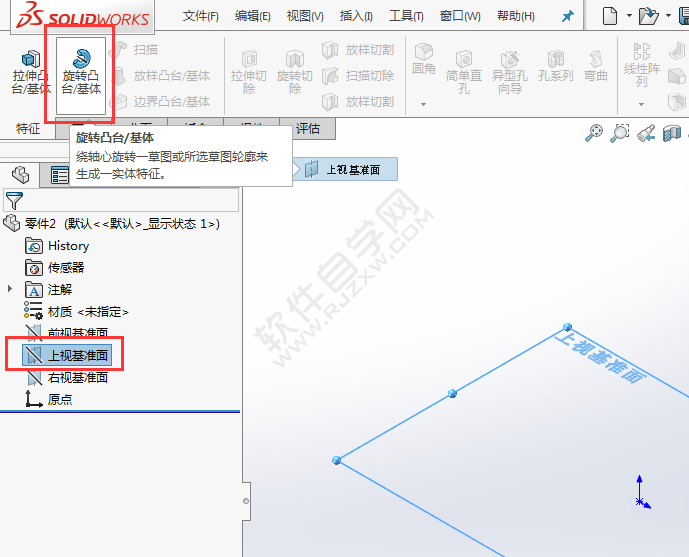Select the 传感器 (Sensors) tree item
689x557 pixels.
(x=54, y=268)
